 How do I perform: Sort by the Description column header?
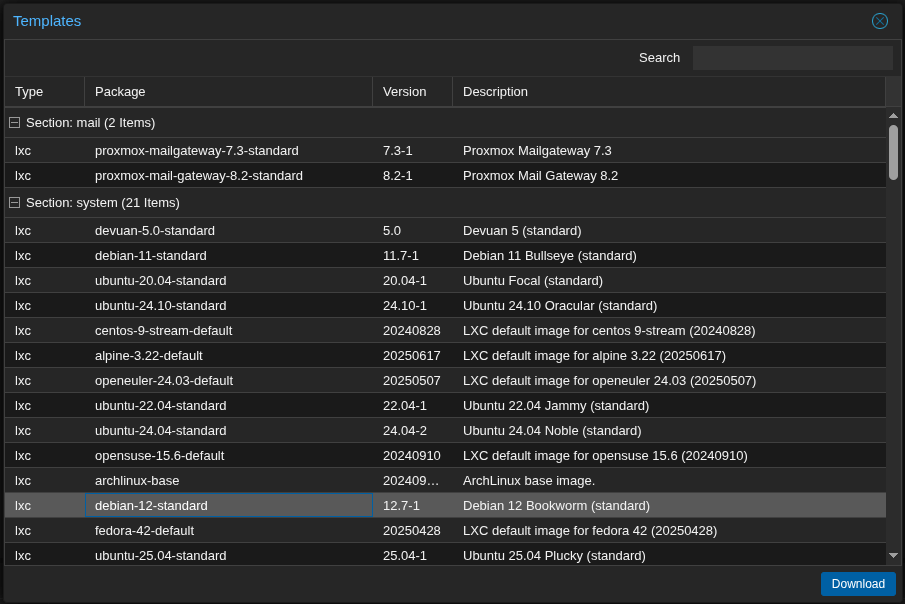tap(669, 92)
